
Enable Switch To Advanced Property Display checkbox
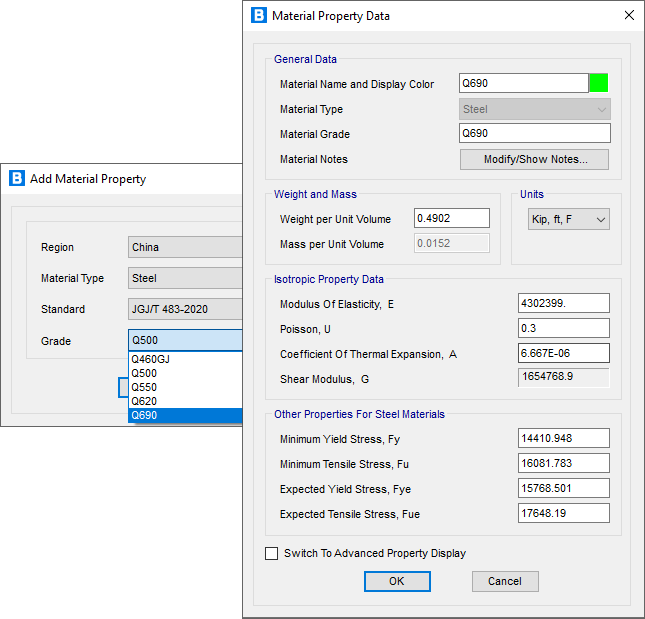(272, 553)
